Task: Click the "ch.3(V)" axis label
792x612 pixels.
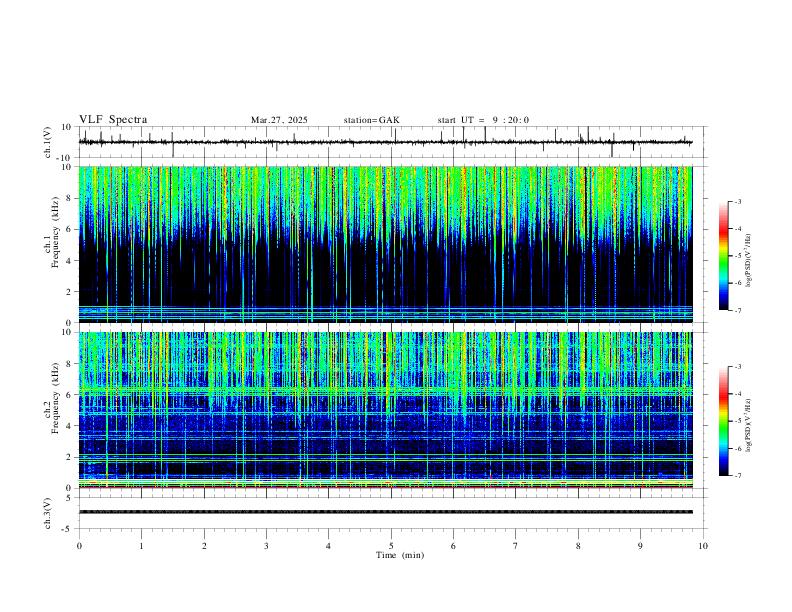Action: 48,513
